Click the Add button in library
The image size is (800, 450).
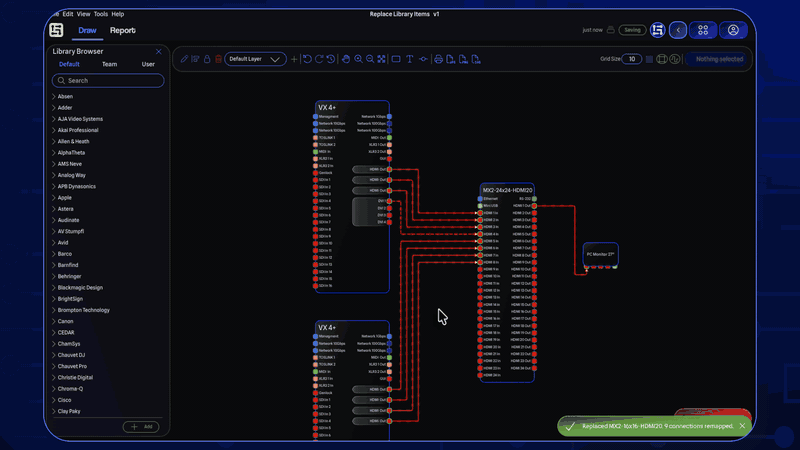click(141, 427)
